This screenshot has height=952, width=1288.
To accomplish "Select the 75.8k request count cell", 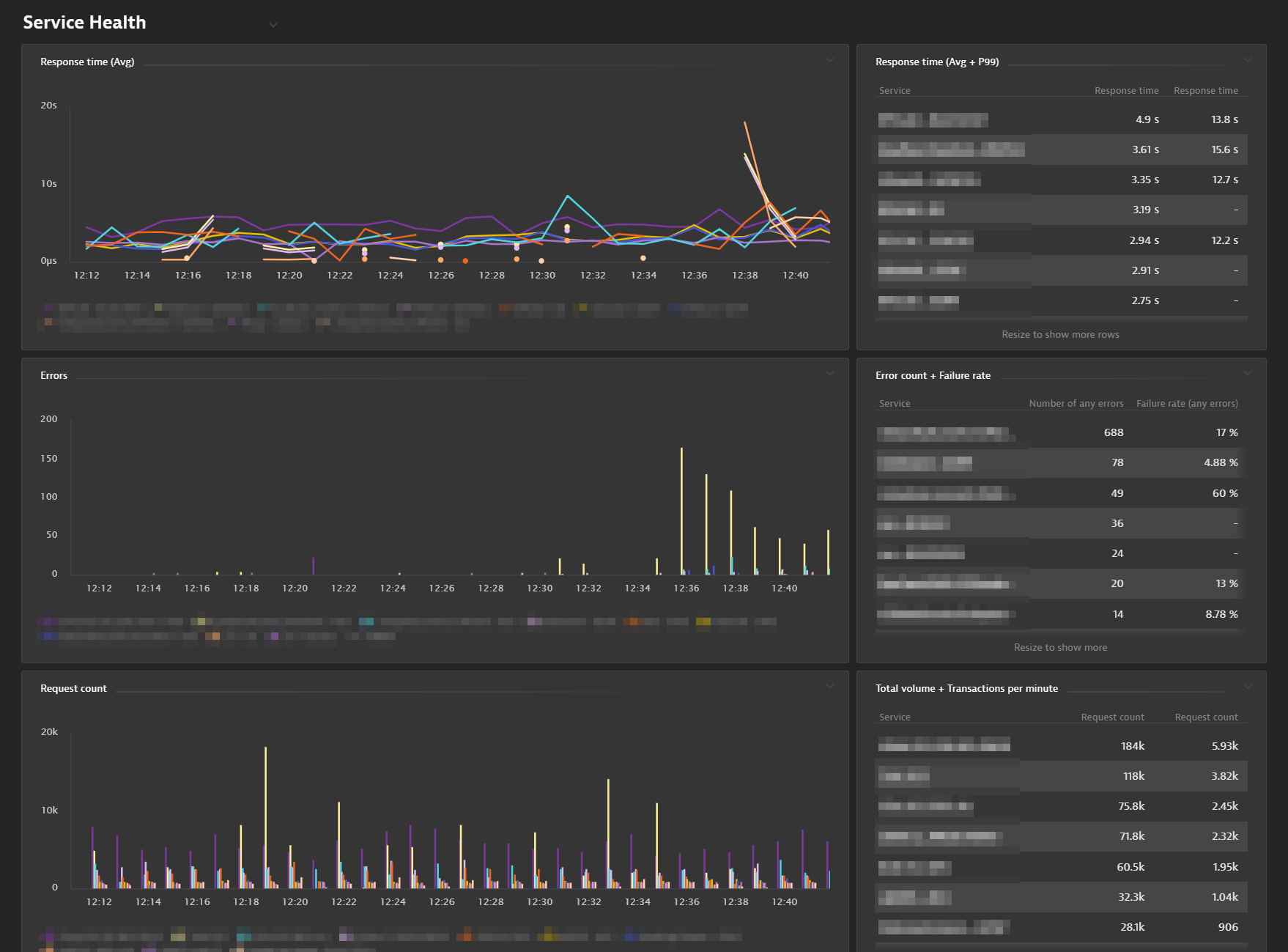I will [1131, 806].
